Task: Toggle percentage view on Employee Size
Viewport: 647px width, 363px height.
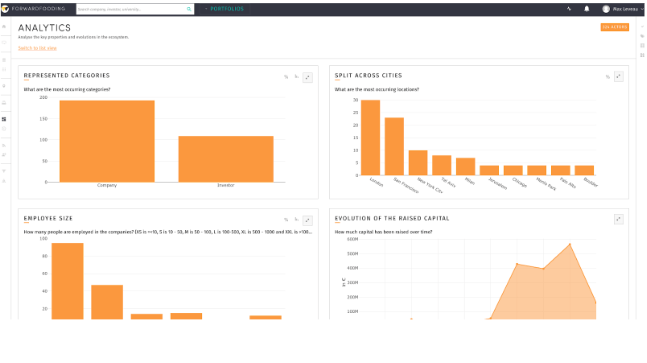Action: click(x=286, y=220)
